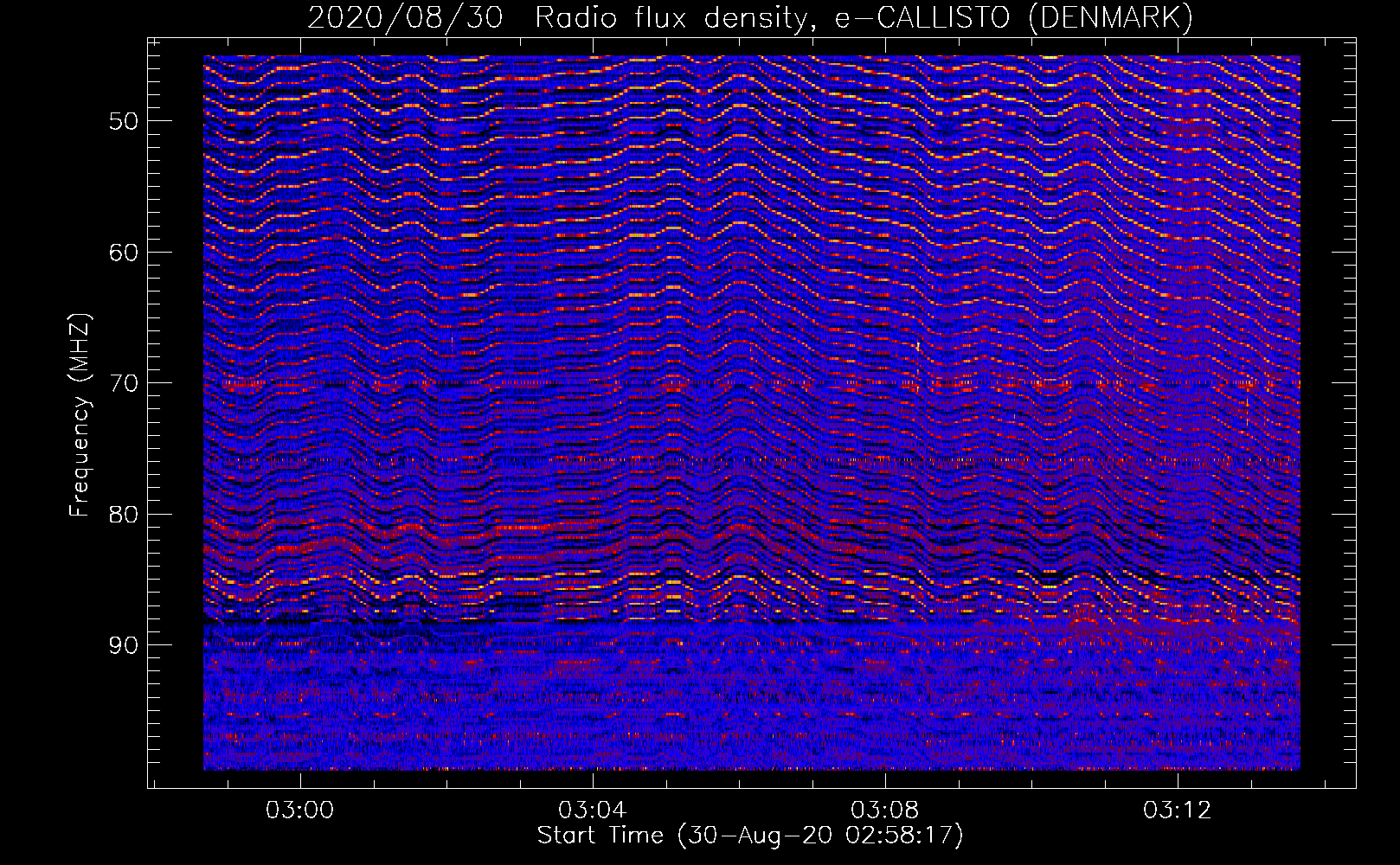The height and width of the screenshot is (865, 1400).
Task: Click the 03:04 time tick label
Action: tap(593, 811)
